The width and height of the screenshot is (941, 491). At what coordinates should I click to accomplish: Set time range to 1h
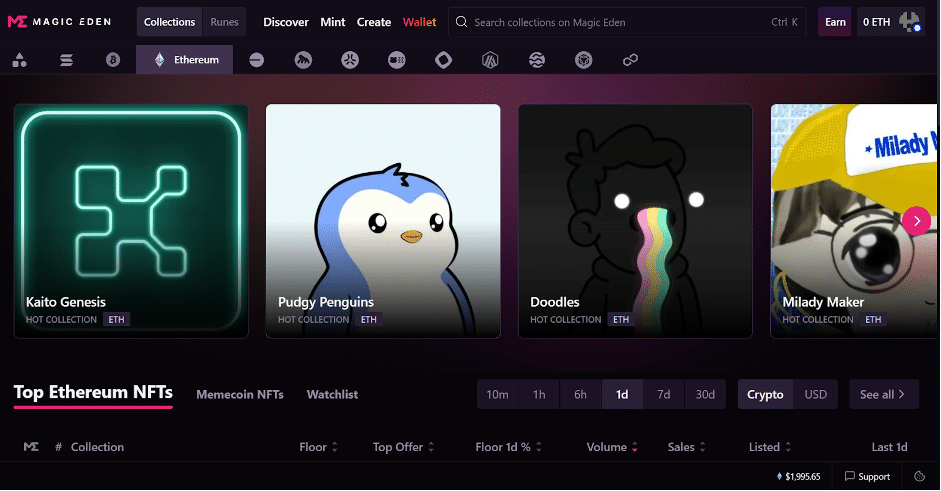click(539, 394)
